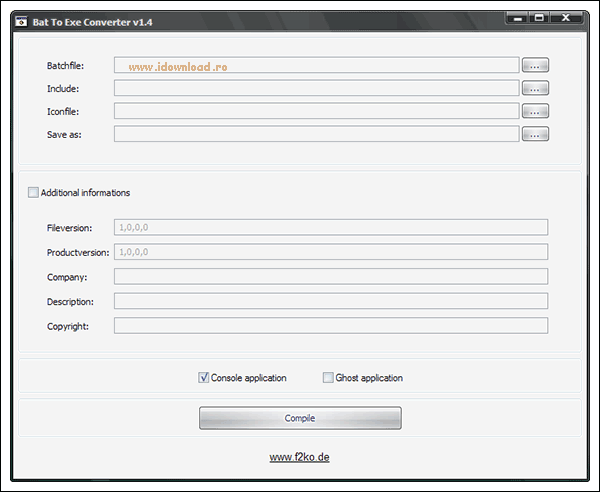Browse for Iconfile with ellipsis button
The height and width of the screenshot is (492, 600).
point(535,111)
